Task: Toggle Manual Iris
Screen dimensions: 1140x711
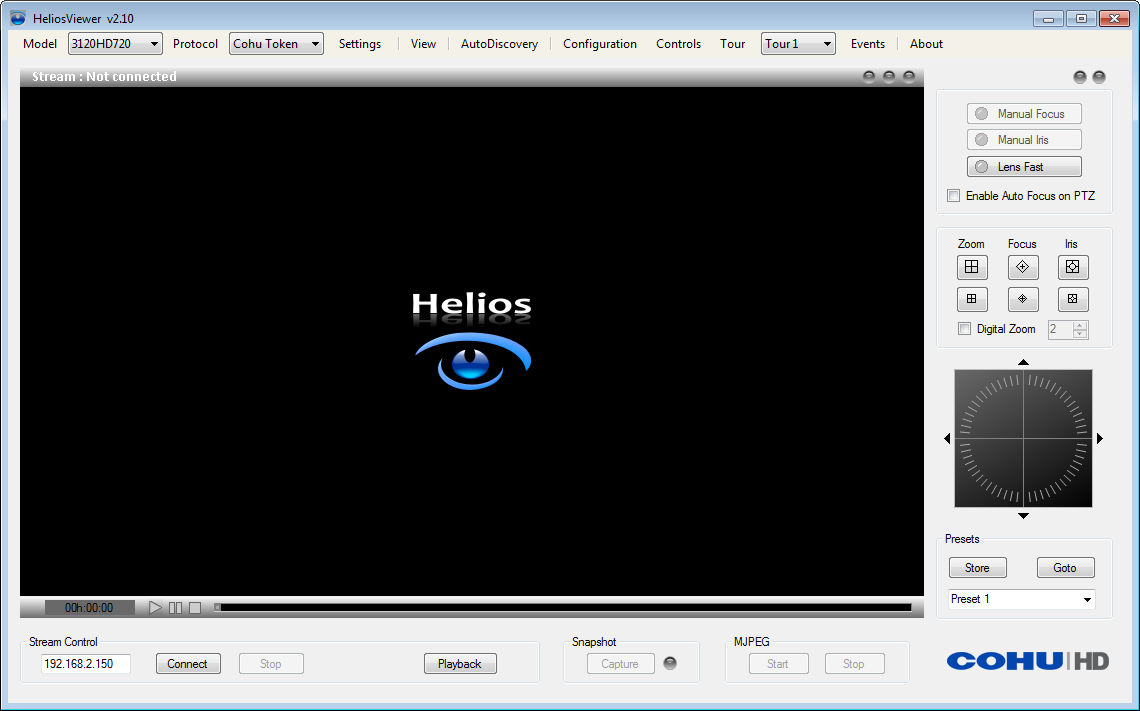Action: click(x=1024, y=140)
